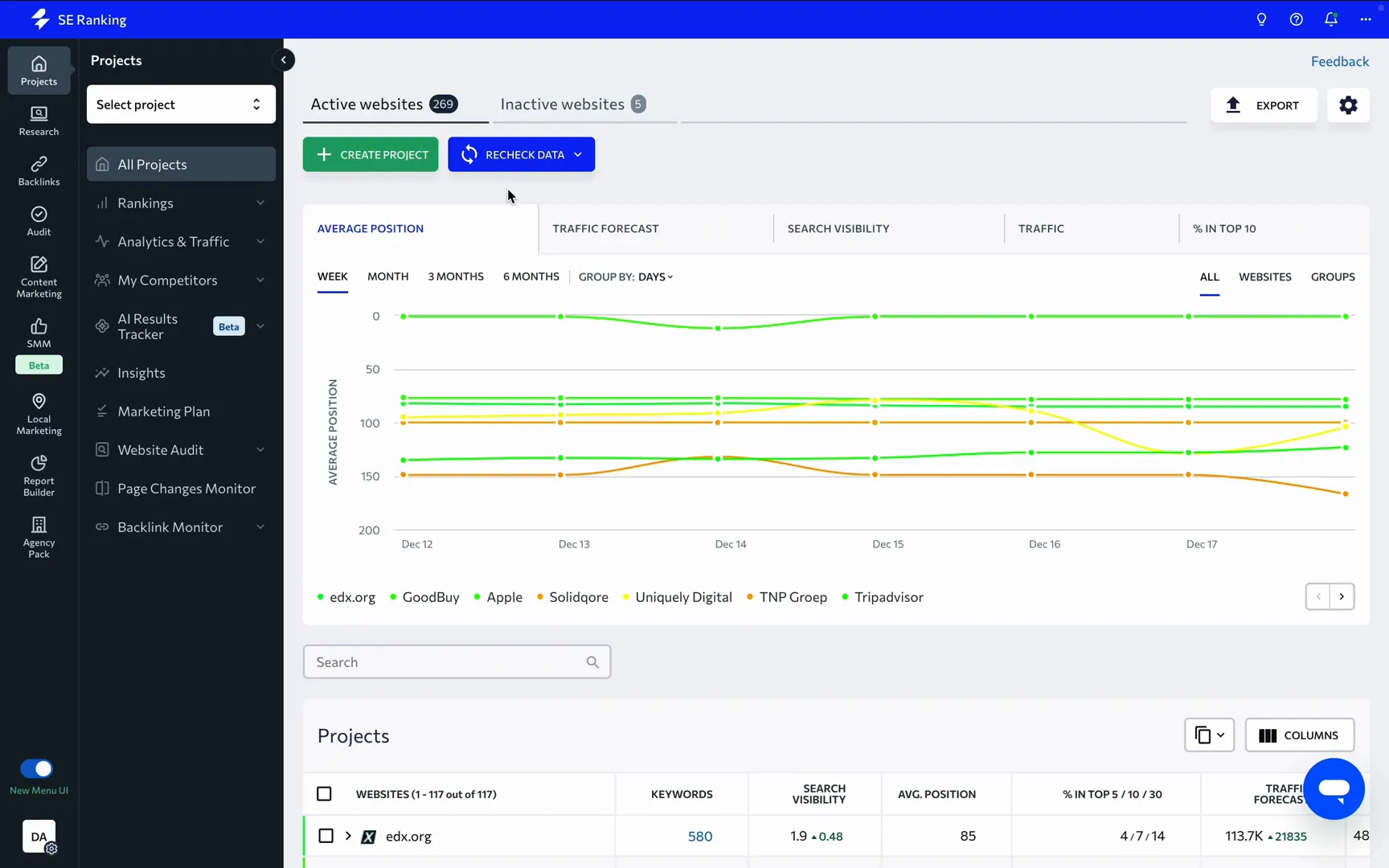The image size is (1389, 868).
Task: Open the Columns button
Action: point(1299,735)
